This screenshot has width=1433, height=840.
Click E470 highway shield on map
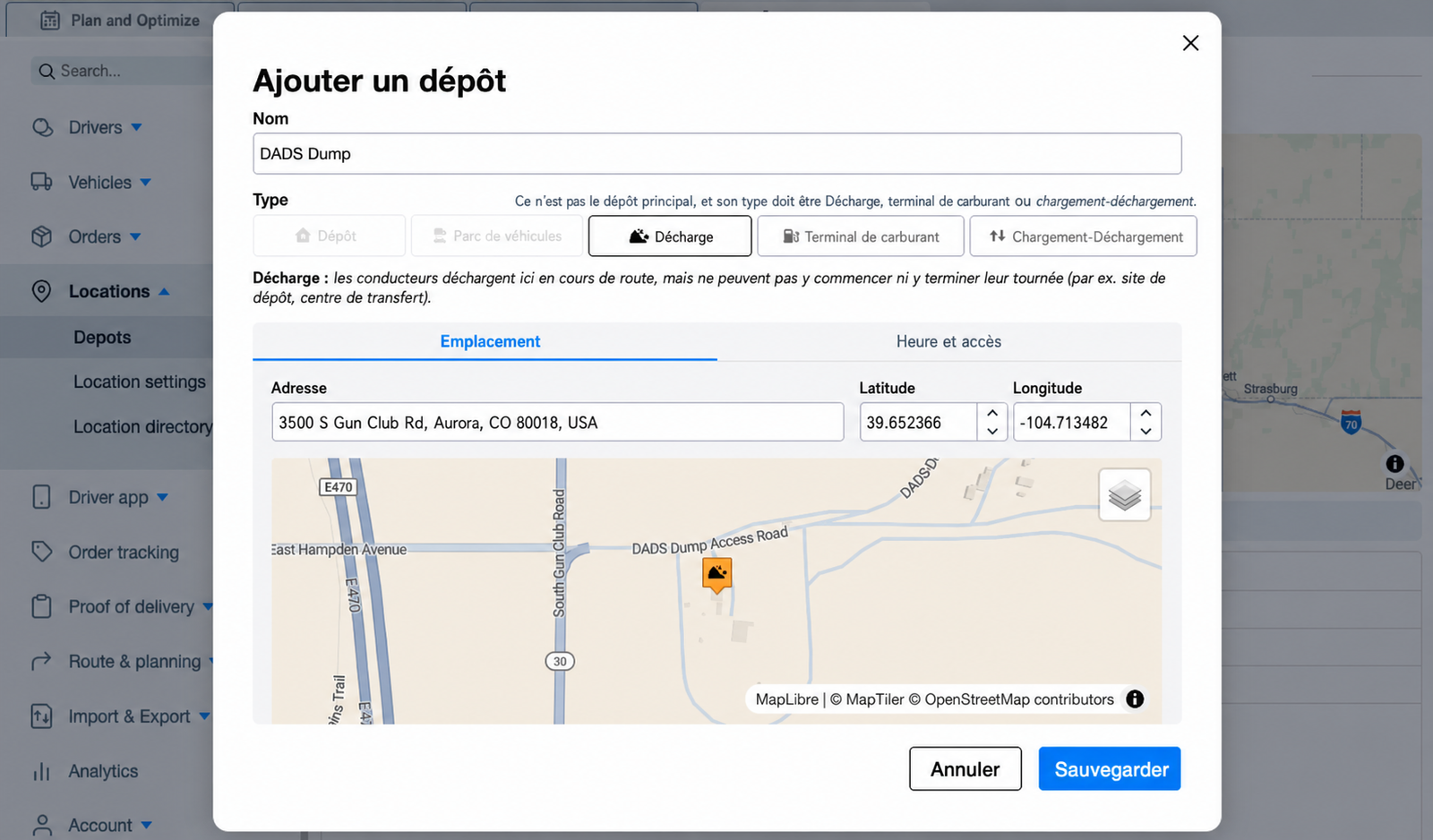[339, 487]
